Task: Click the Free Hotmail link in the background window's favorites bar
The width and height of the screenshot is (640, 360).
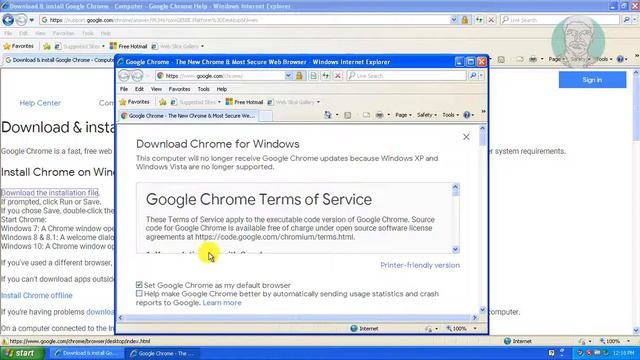Action: click(128, 46)
